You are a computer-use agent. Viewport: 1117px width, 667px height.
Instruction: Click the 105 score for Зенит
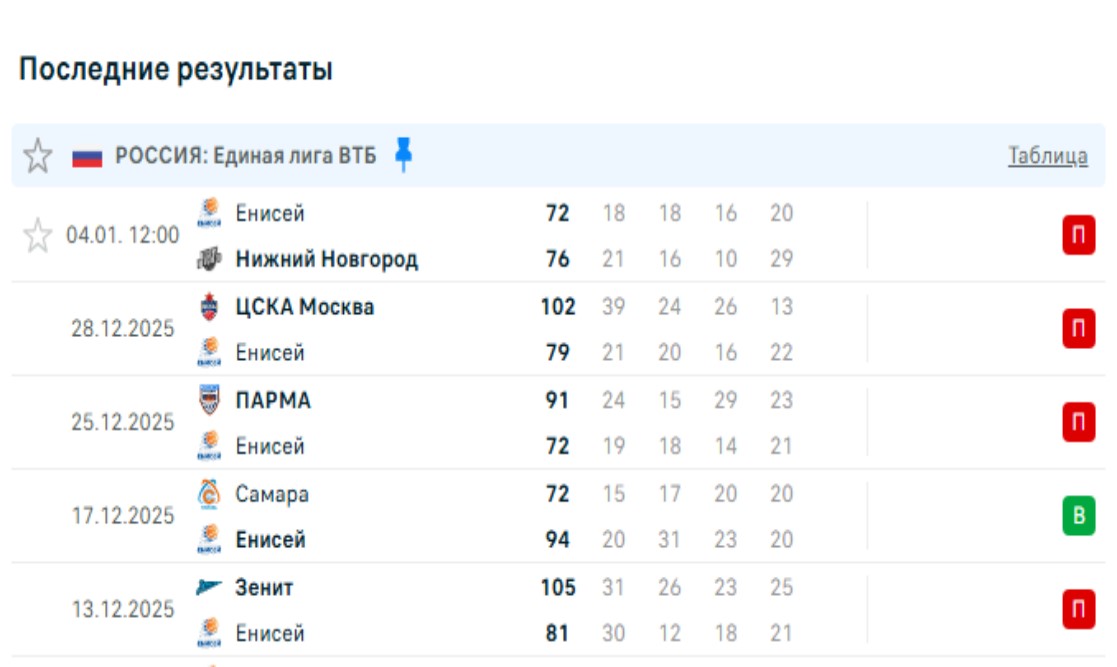(x=558, y=588)
